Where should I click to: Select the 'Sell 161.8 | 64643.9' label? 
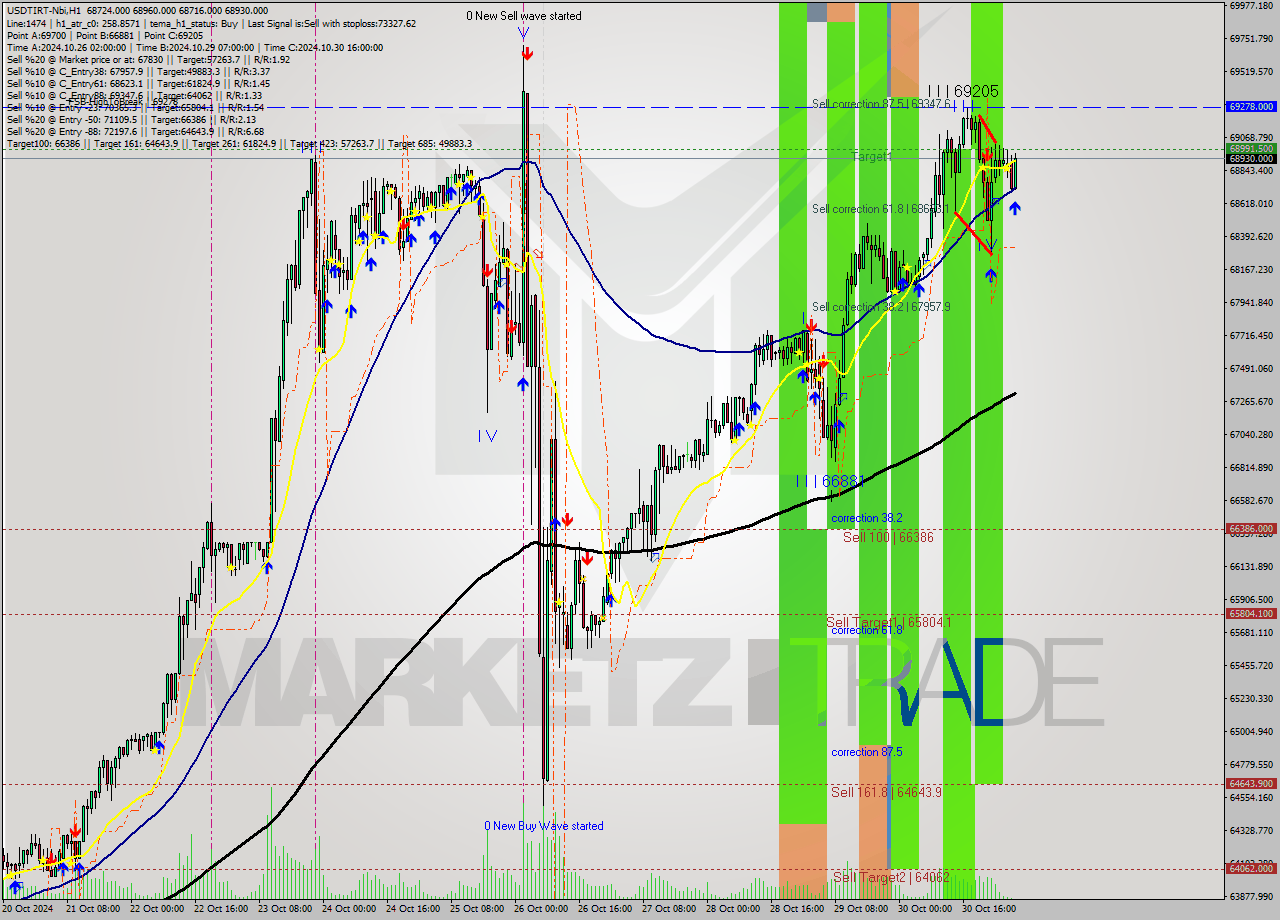886,792
